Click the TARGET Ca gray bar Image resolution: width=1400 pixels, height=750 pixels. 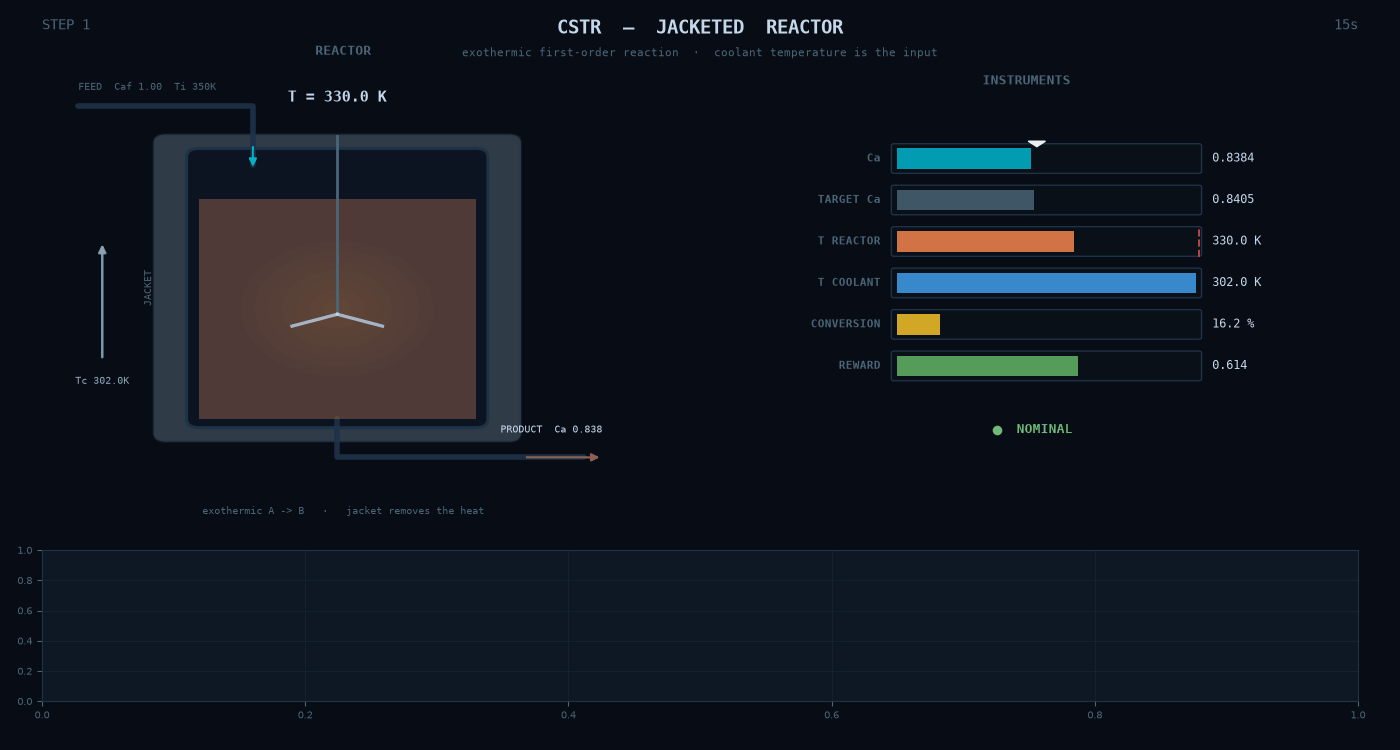[965, 200]
